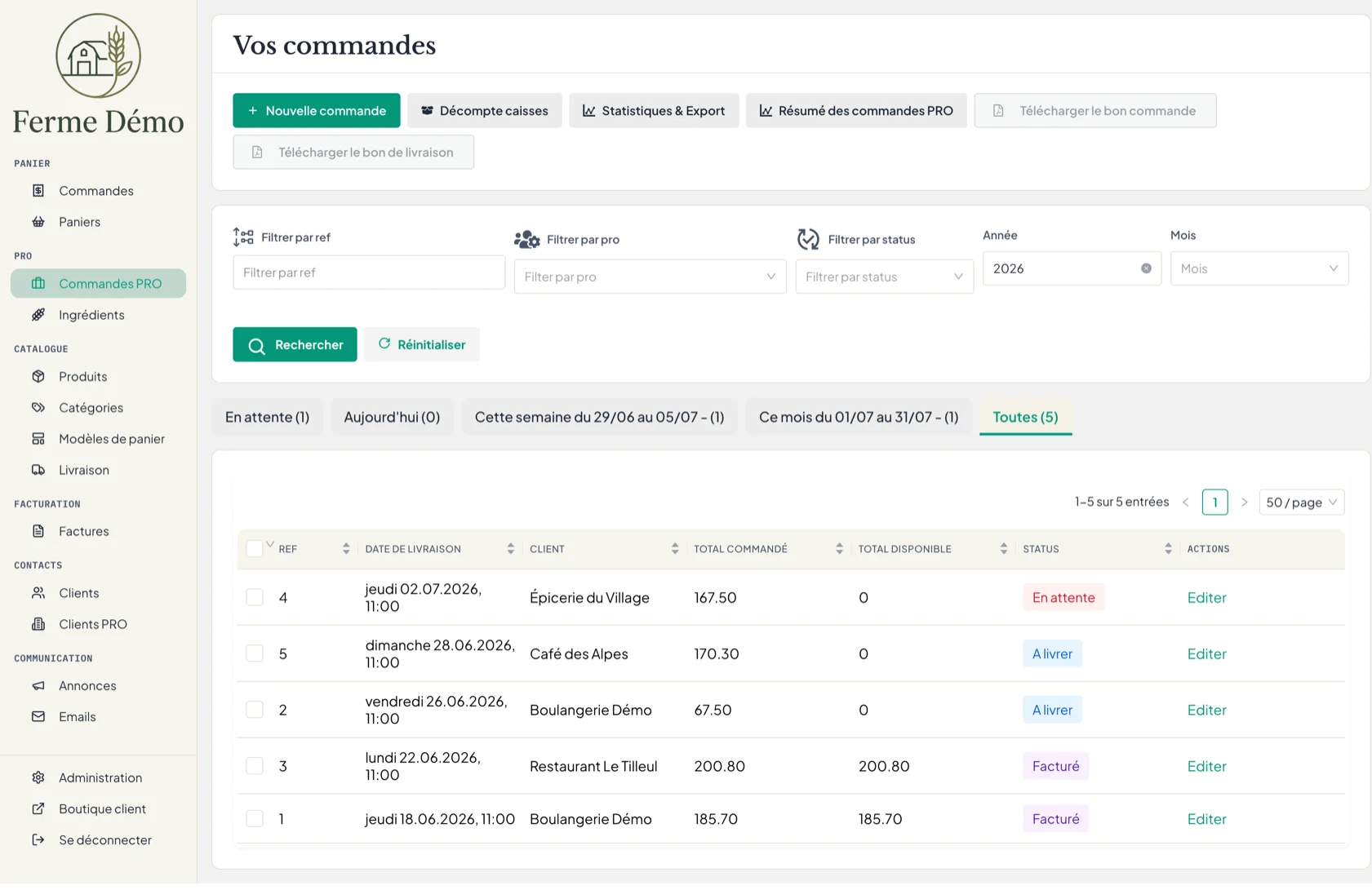Click the Paniers basket icon
The image size is (1372, 890).
(x=38, y=221)
